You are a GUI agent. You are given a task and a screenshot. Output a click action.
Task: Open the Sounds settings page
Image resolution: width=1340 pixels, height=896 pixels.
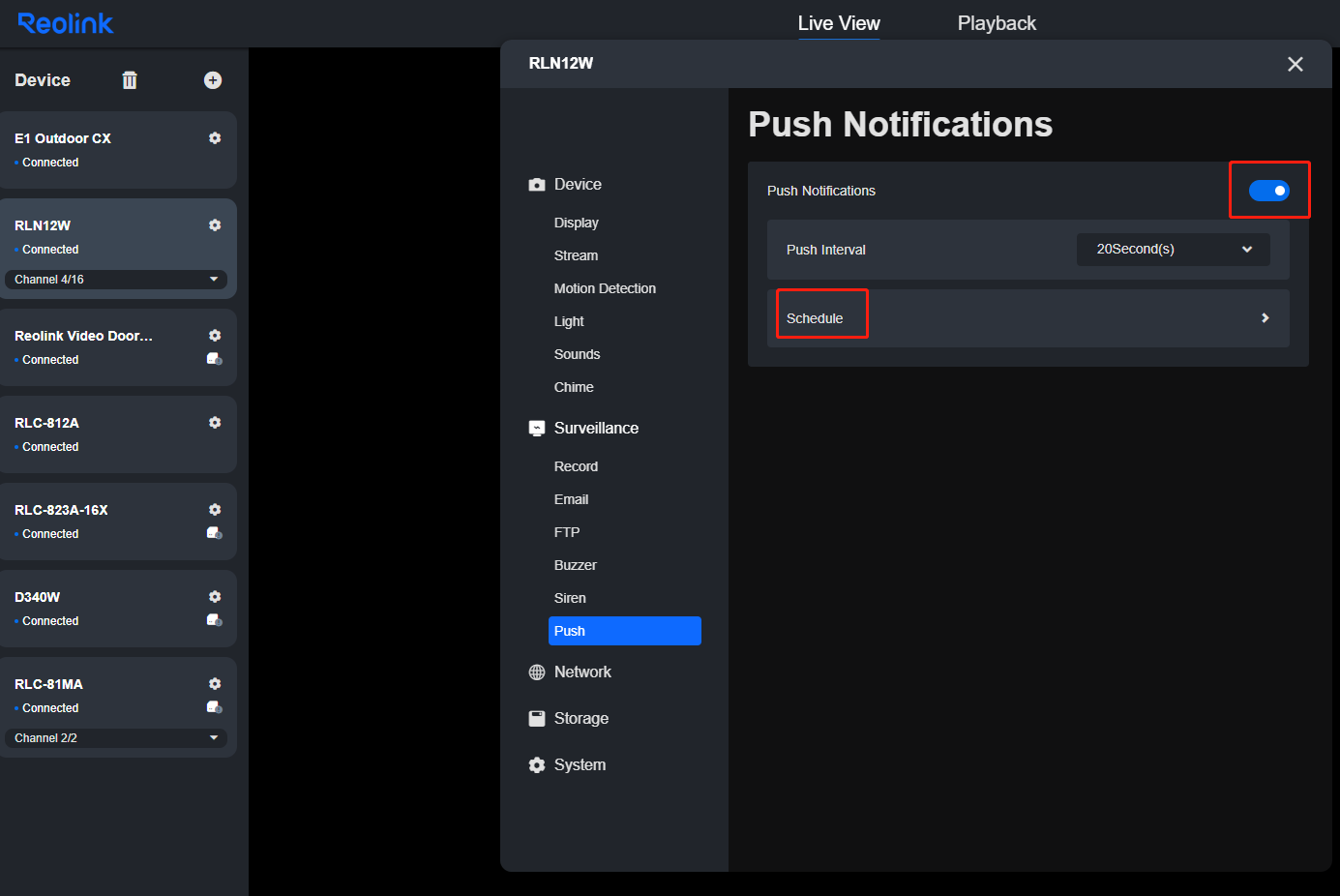tap(578, 354)
